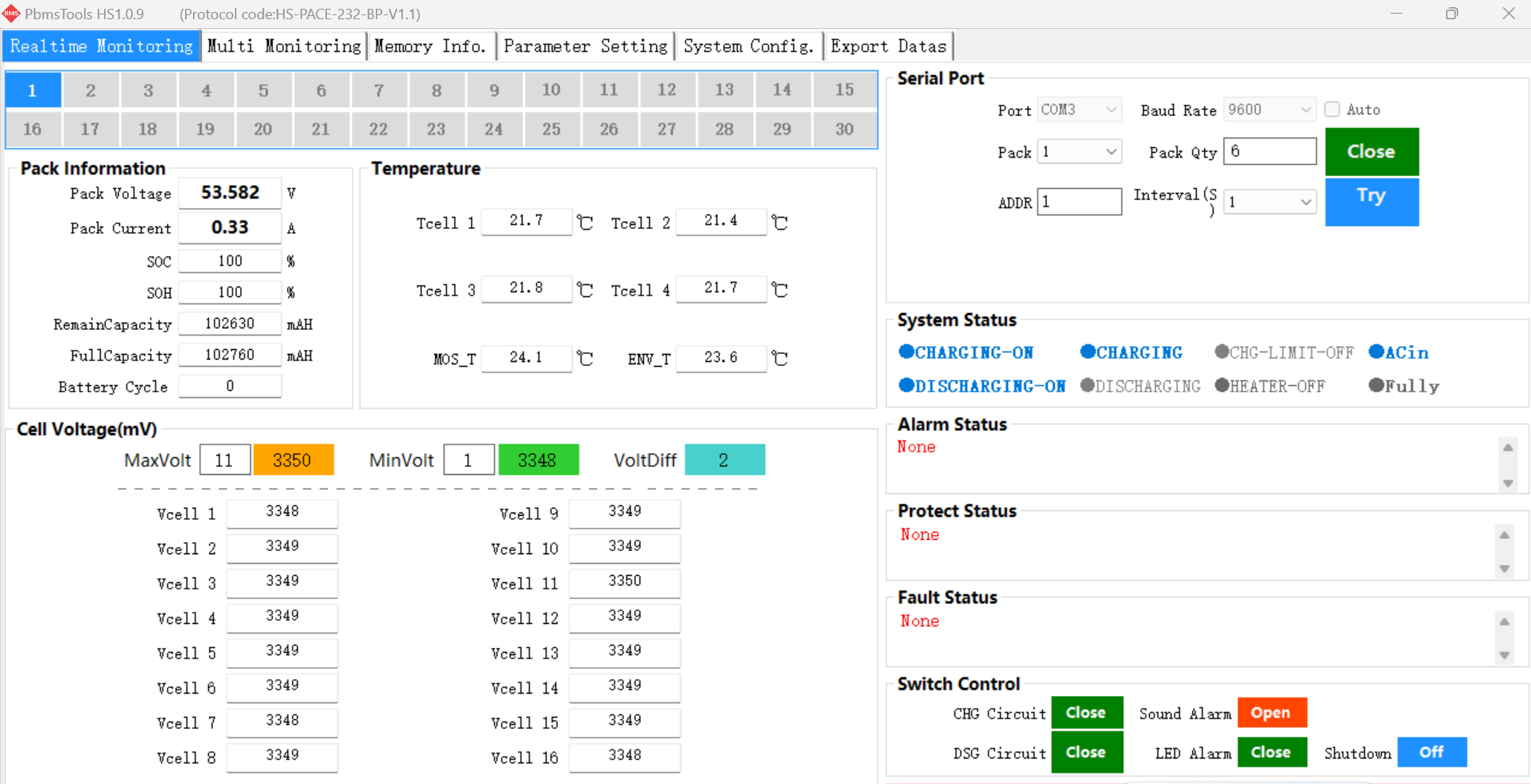Click the MinVolt cell number box
The image size is (1531, 784).
pyautogui.click(x=469, y=460)
